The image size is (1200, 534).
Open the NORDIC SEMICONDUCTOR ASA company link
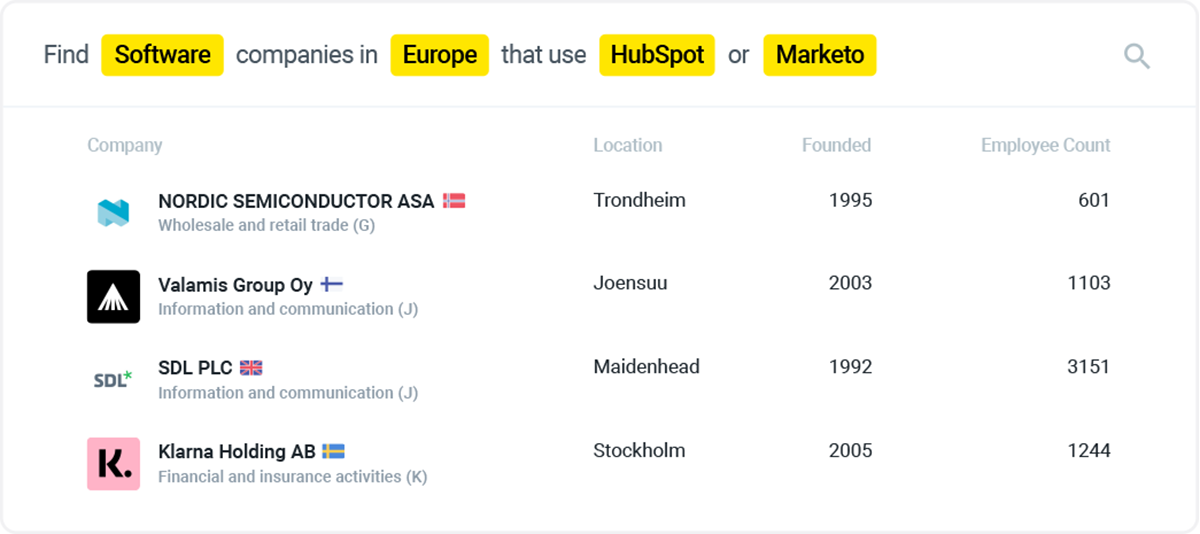pyautogui.click(x=296, y=201)
